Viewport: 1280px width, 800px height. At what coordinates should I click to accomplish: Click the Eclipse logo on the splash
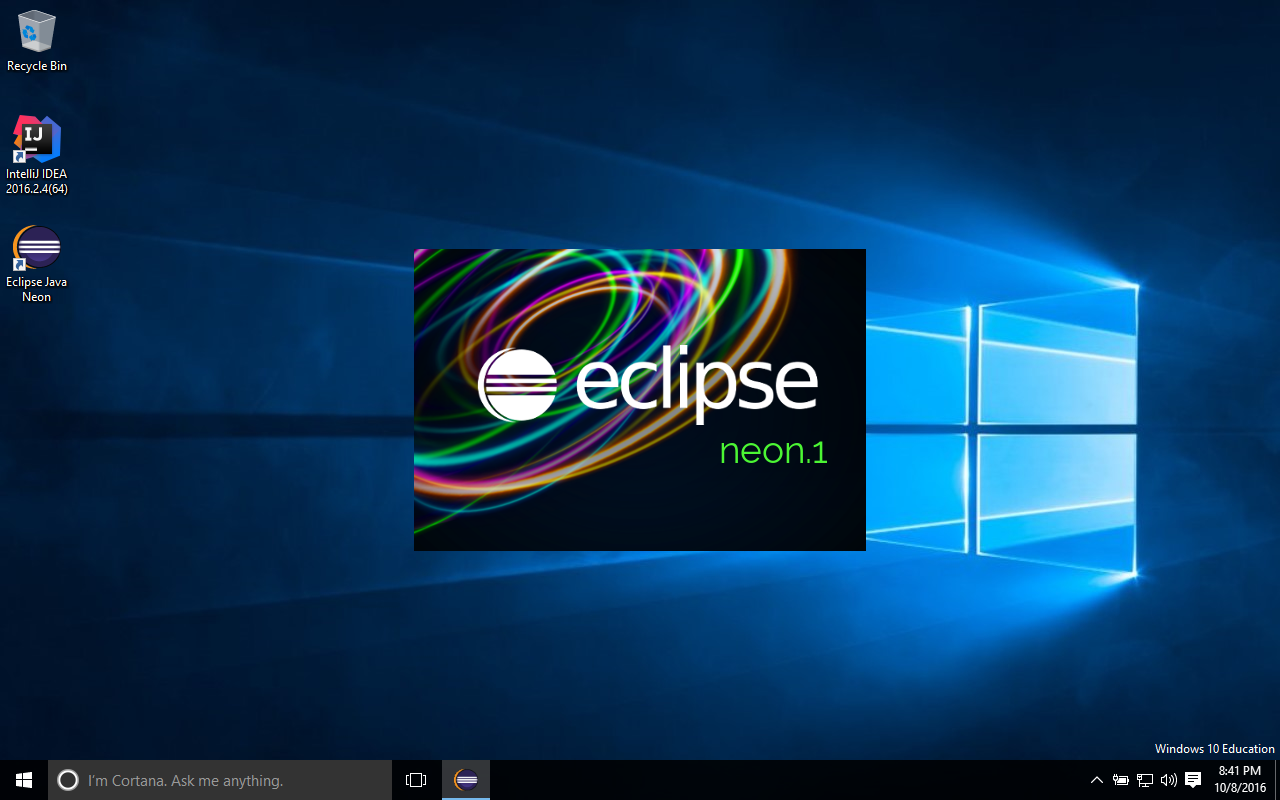click(x=518, y=383)
